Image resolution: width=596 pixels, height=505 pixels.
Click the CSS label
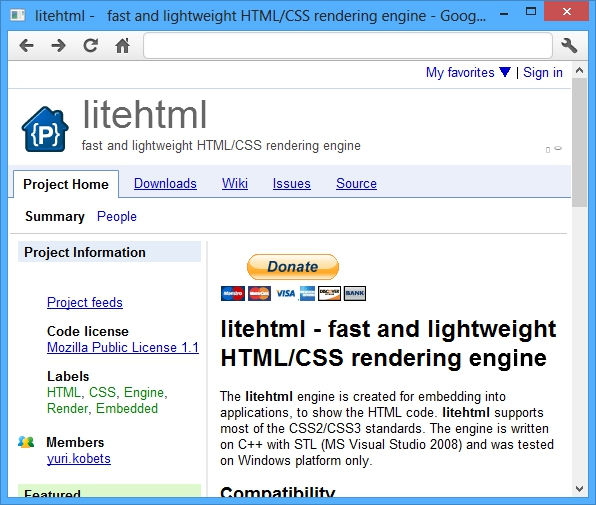pos(102,392)
